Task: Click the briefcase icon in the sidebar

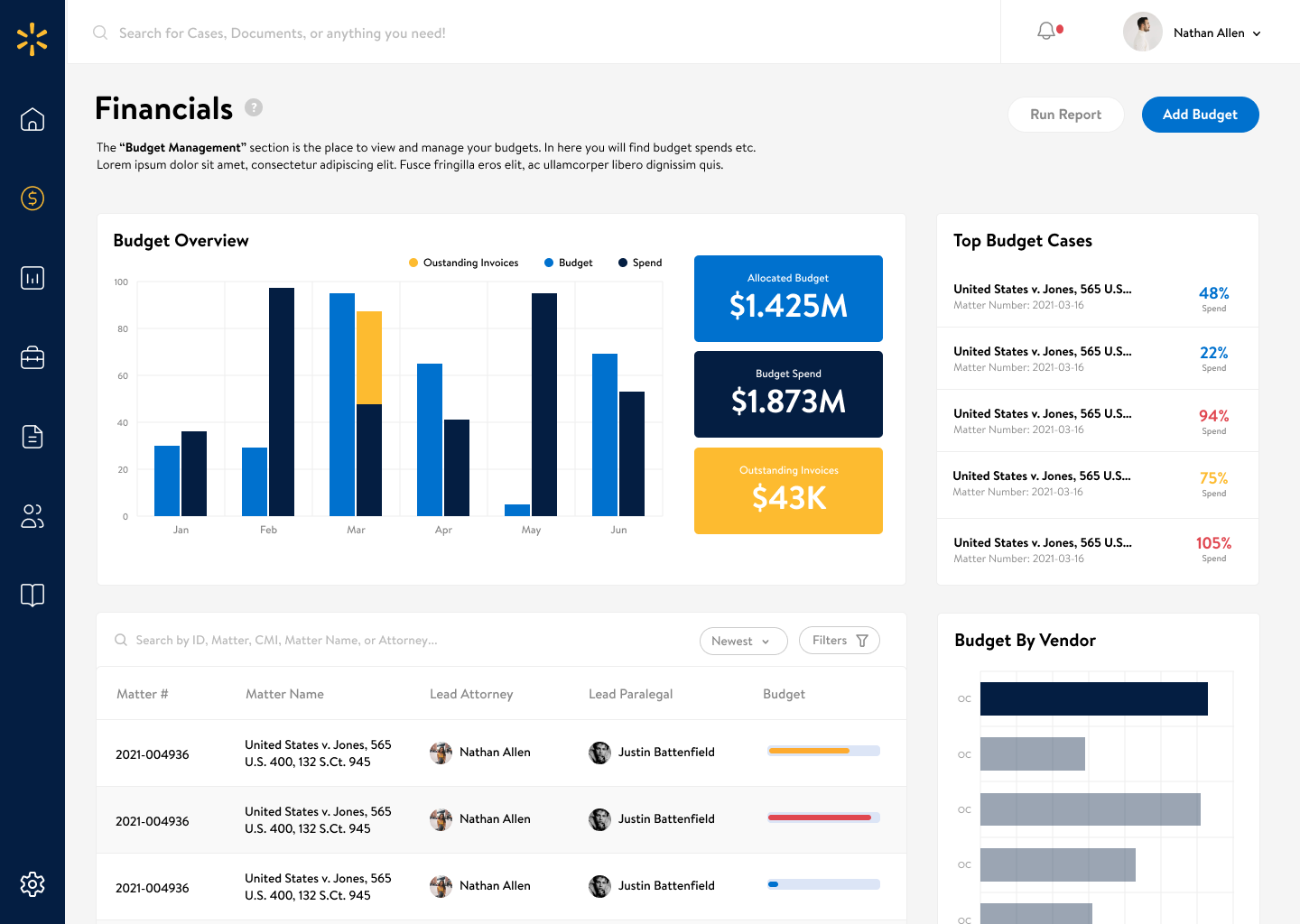Action: [32, 357]
